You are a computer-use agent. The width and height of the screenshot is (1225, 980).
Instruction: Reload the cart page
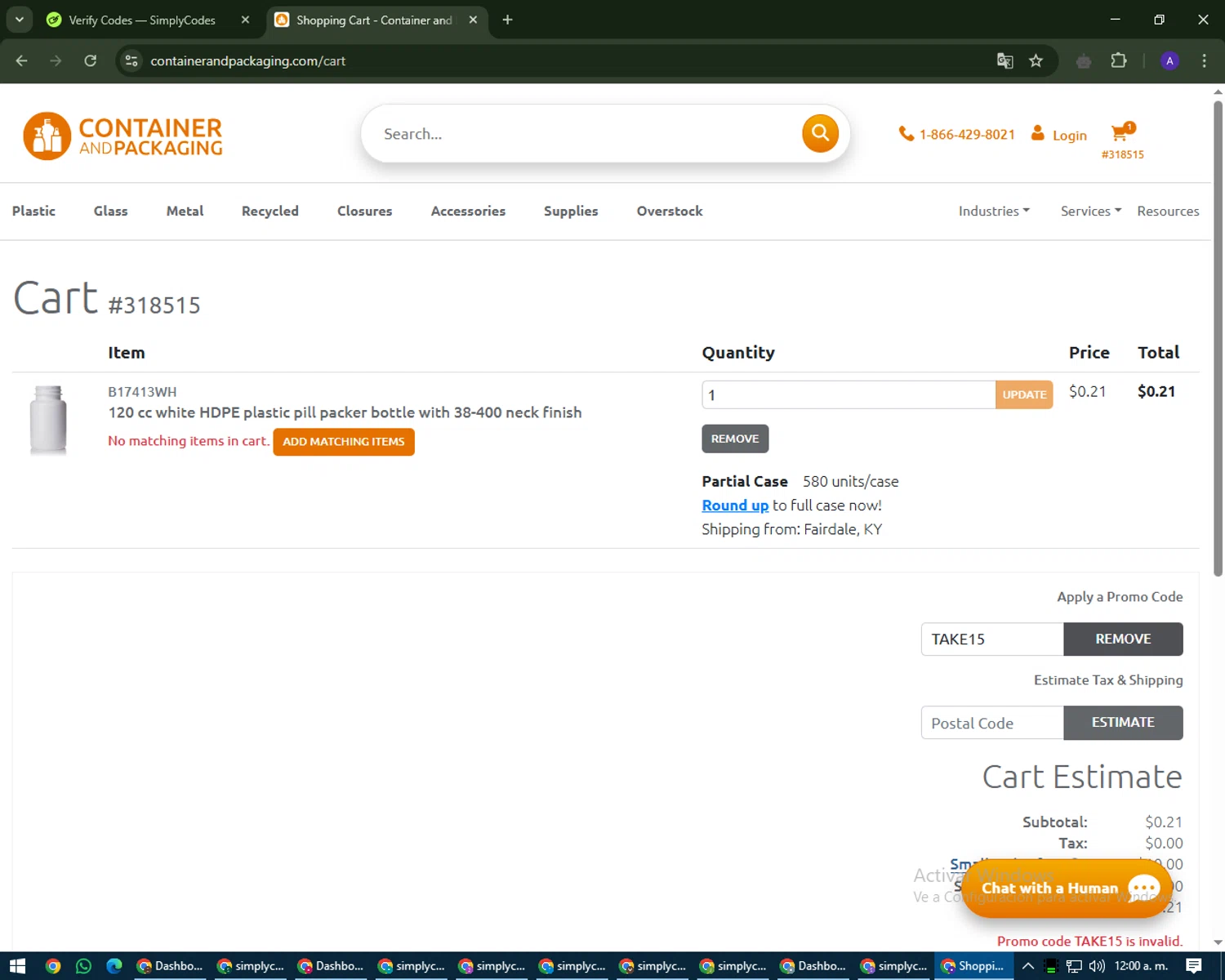point(90,60)
